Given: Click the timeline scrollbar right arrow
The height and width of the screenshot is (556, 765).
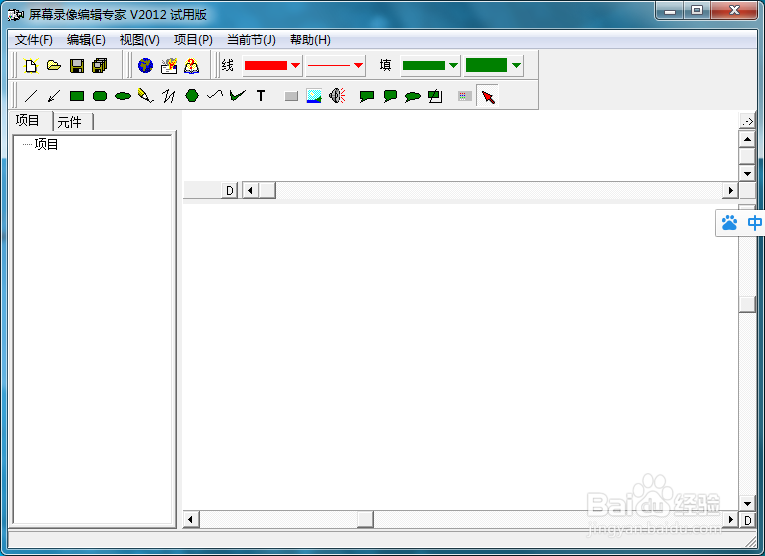Looking at the screenshot, I should [x=730, y=190].
